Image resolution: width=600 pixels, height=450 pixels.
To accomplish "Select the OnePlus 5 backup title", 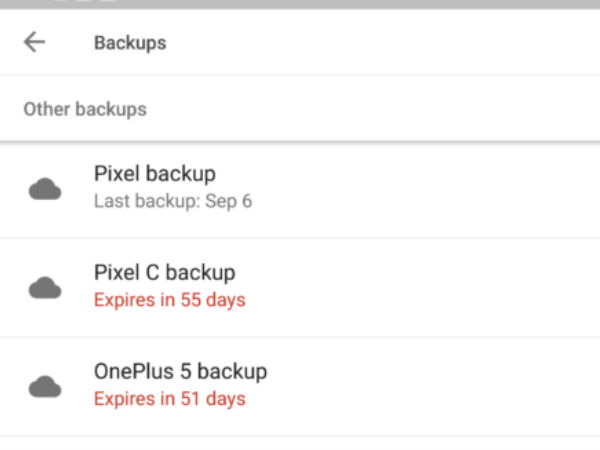I will pos(180,372).
